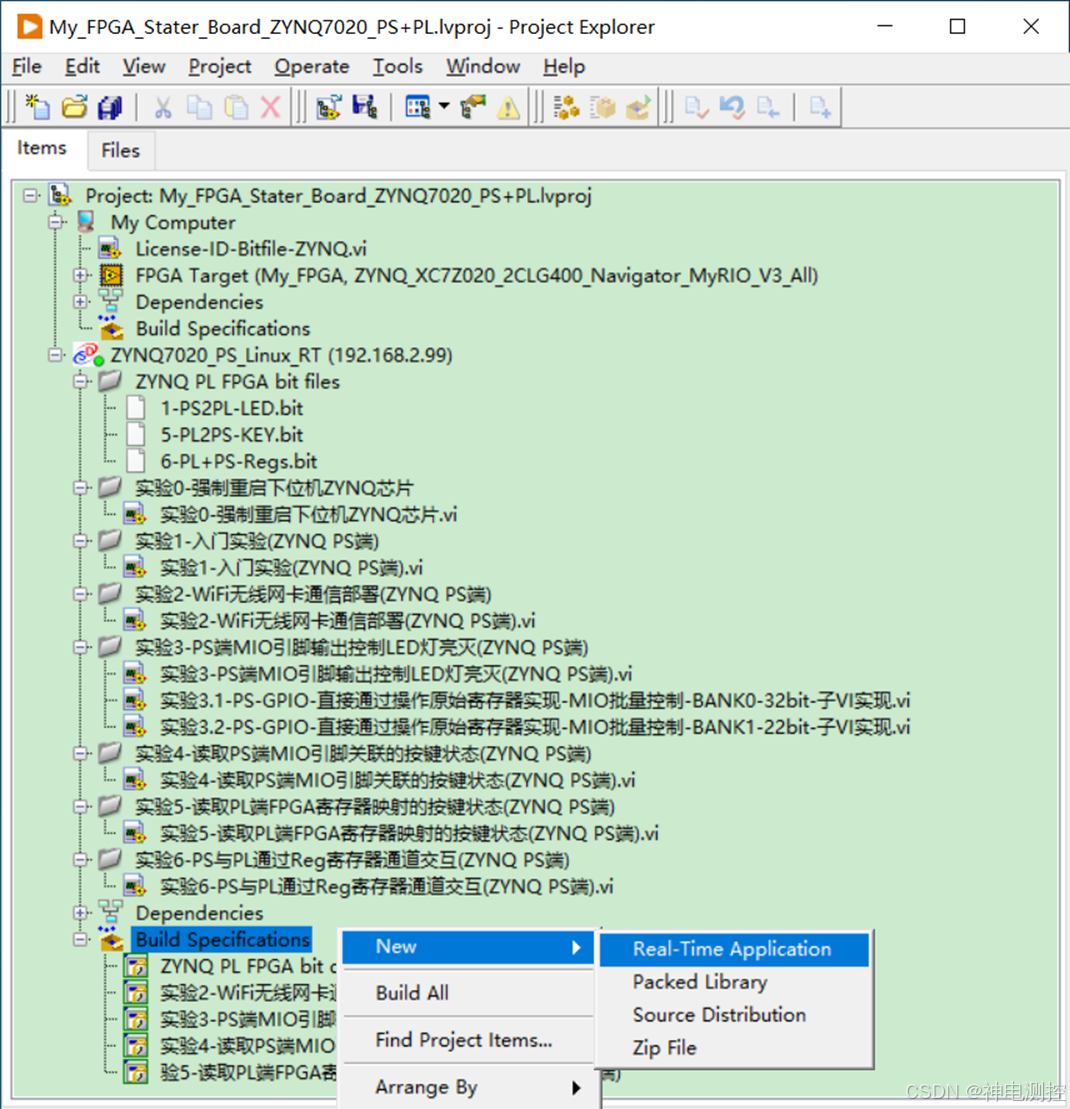This screenshot has height=1109, width=1070.
Task: Open the File menu
Action: (27, 66)
